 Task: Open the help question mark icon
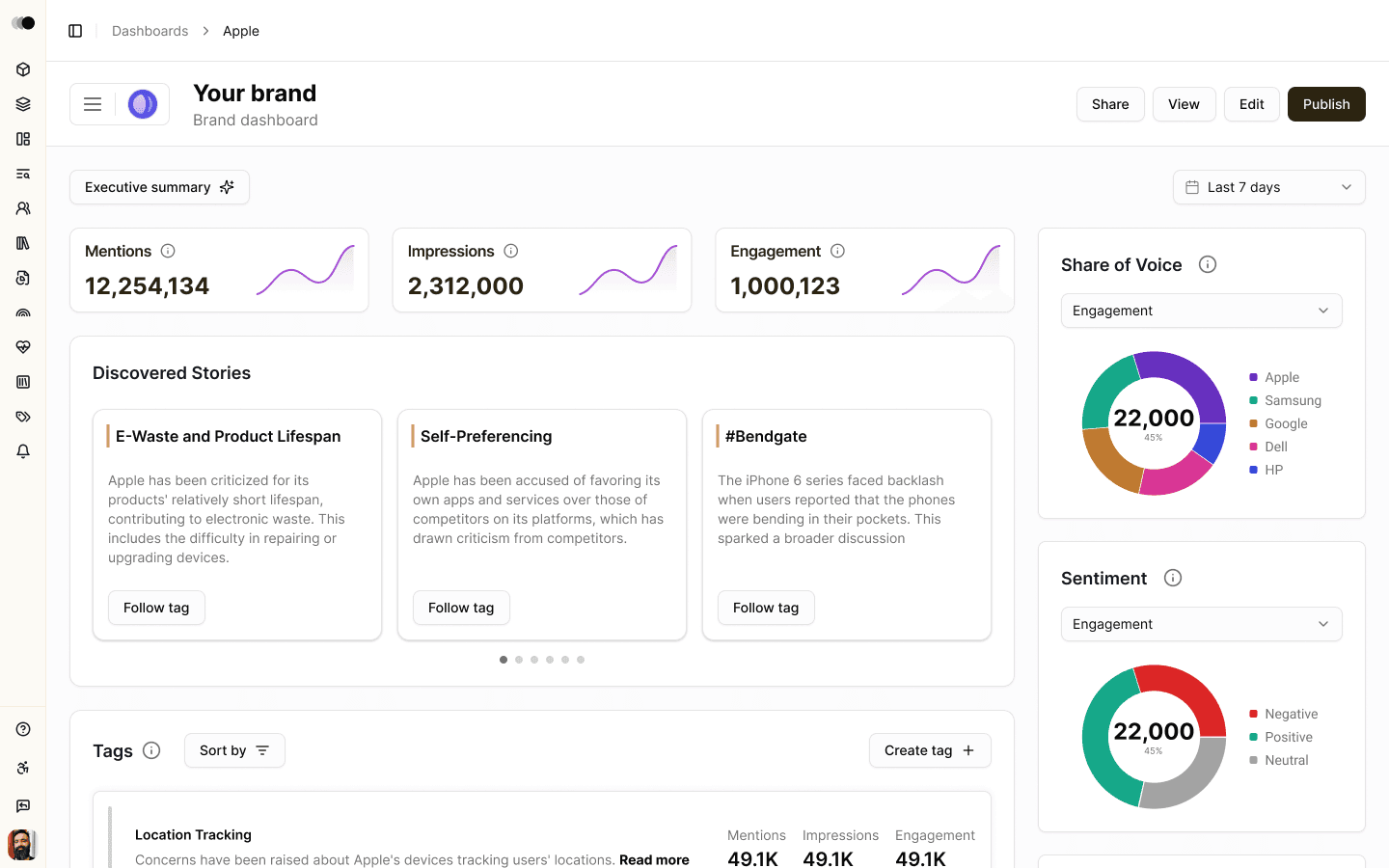pos(23,729)
